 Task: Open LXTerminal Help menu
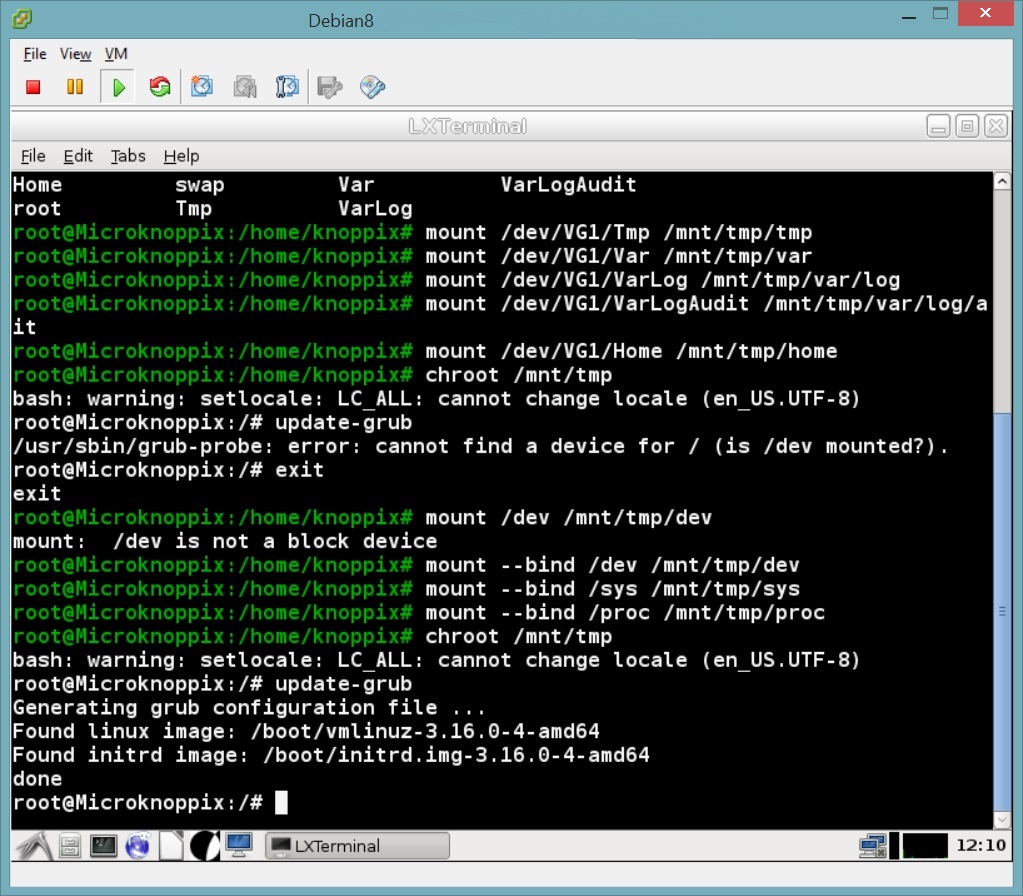181,156
